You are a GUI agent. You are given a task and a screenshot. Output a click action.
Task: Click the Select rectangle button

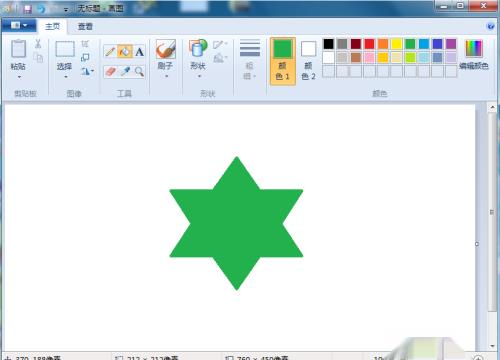pos(65,49)
